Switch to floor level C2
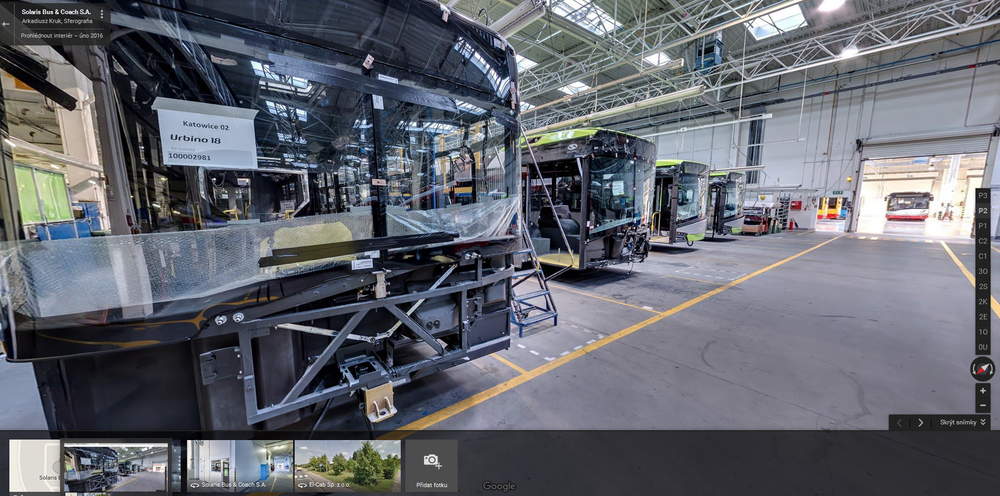This screenshot has width=1000, height=496. 983,241
